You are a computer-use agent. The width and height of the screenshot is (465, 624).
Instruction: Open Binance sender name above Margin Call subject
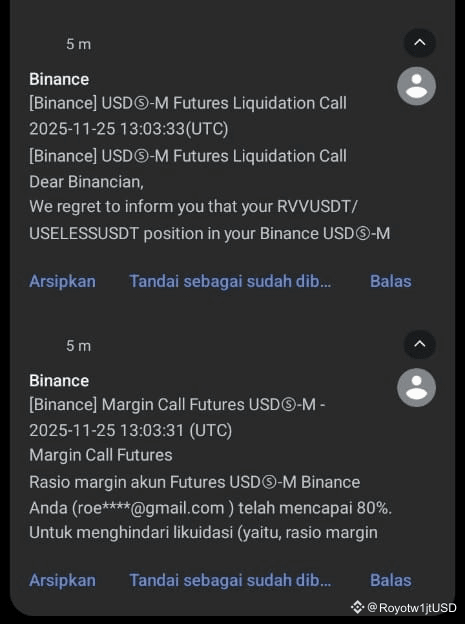pos(59,381)
